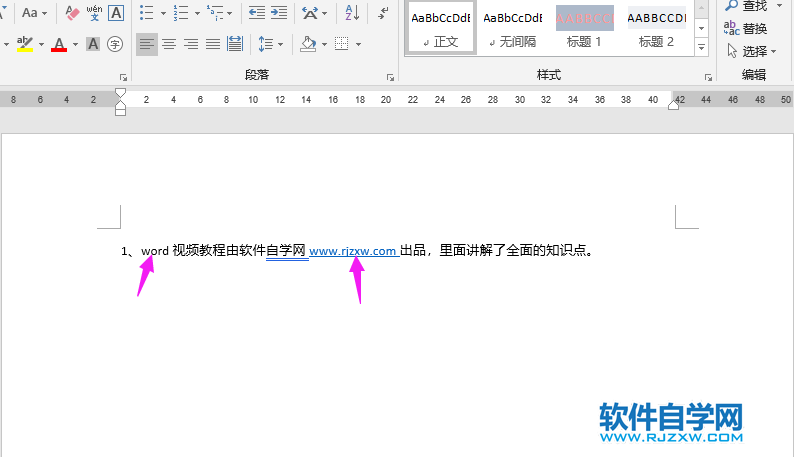Toggle character shading (gray A) icon
This screenshot has height=457, width=794.
pos(93,44)
